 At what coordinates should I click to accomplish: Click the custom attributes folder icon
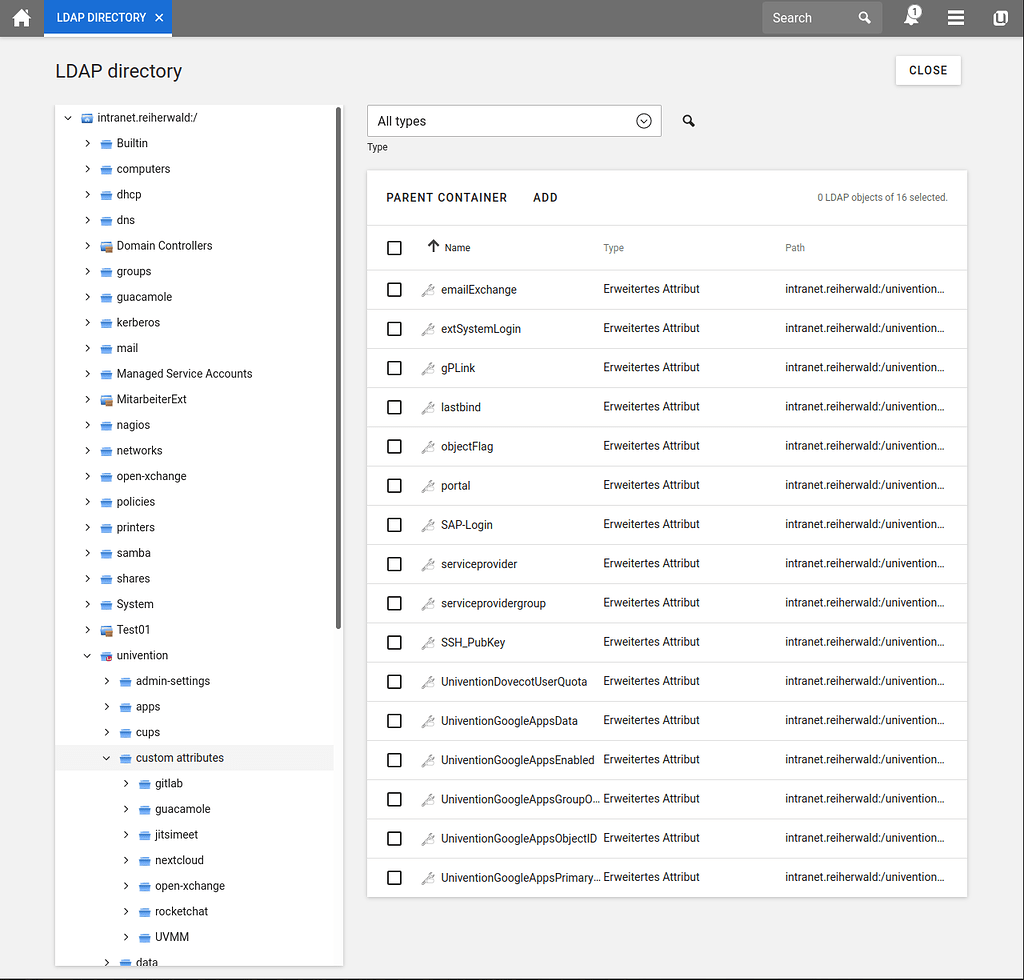125,758
